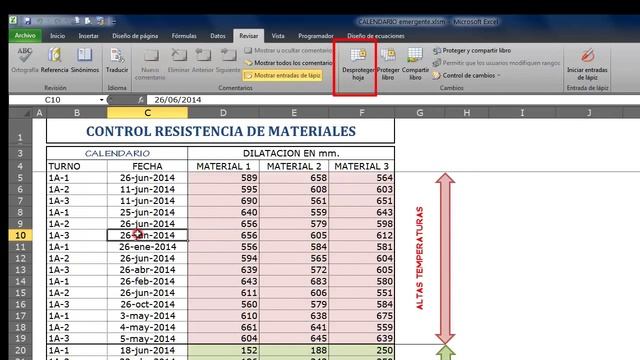Click cell with date 3-may-2014
Image resolution: width=640 pixels, height=360 pixels.
(147, 316)
